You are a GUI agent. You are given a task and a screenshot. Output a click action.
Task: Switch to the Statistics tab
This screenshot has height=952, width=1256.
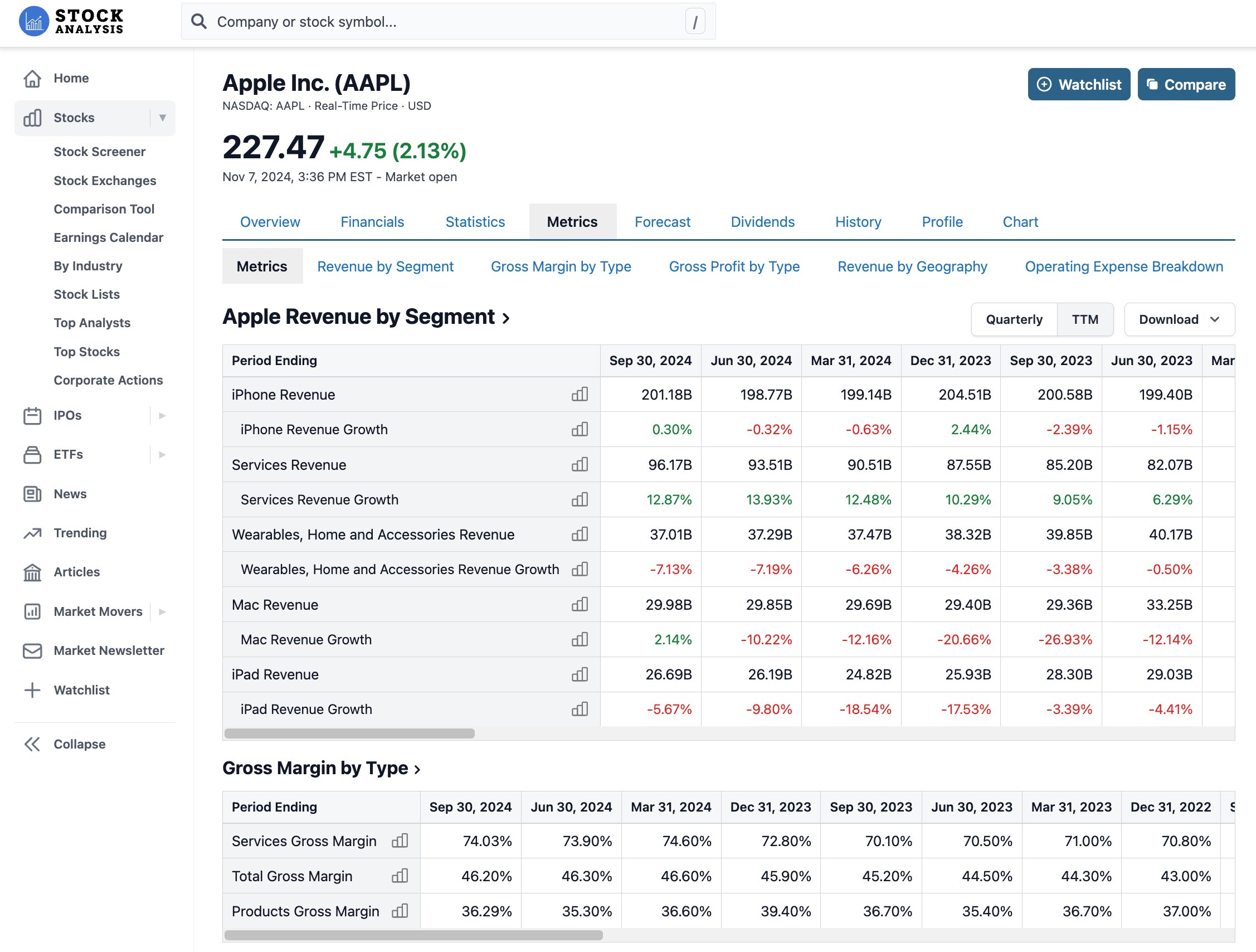click(x=475, y=221)
